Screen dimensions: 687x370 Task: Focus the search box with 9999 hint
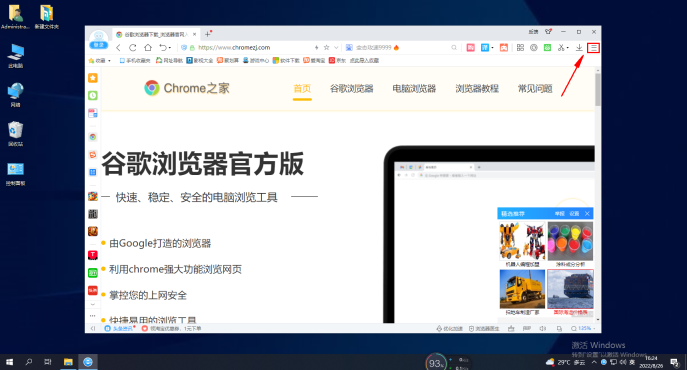pos(401,47)
